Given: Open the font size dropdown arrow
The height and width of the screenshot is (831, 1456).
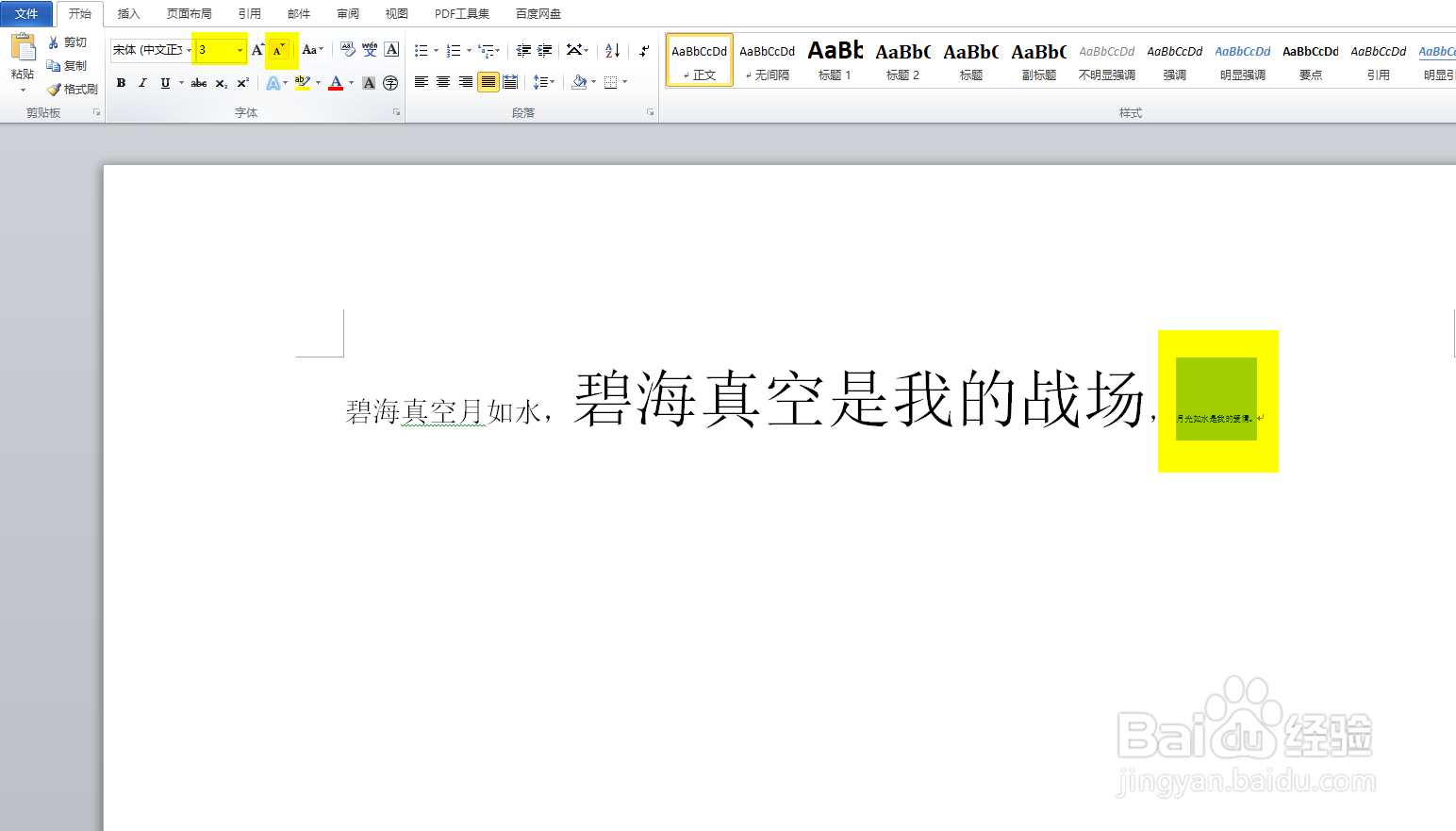Looking at the screenshot, I should [240, 50].
